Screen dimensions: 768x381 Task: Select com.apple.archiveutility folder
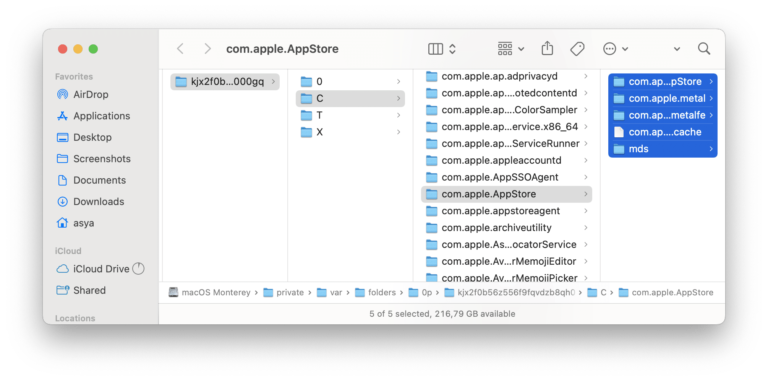click(x=506, y=228)
